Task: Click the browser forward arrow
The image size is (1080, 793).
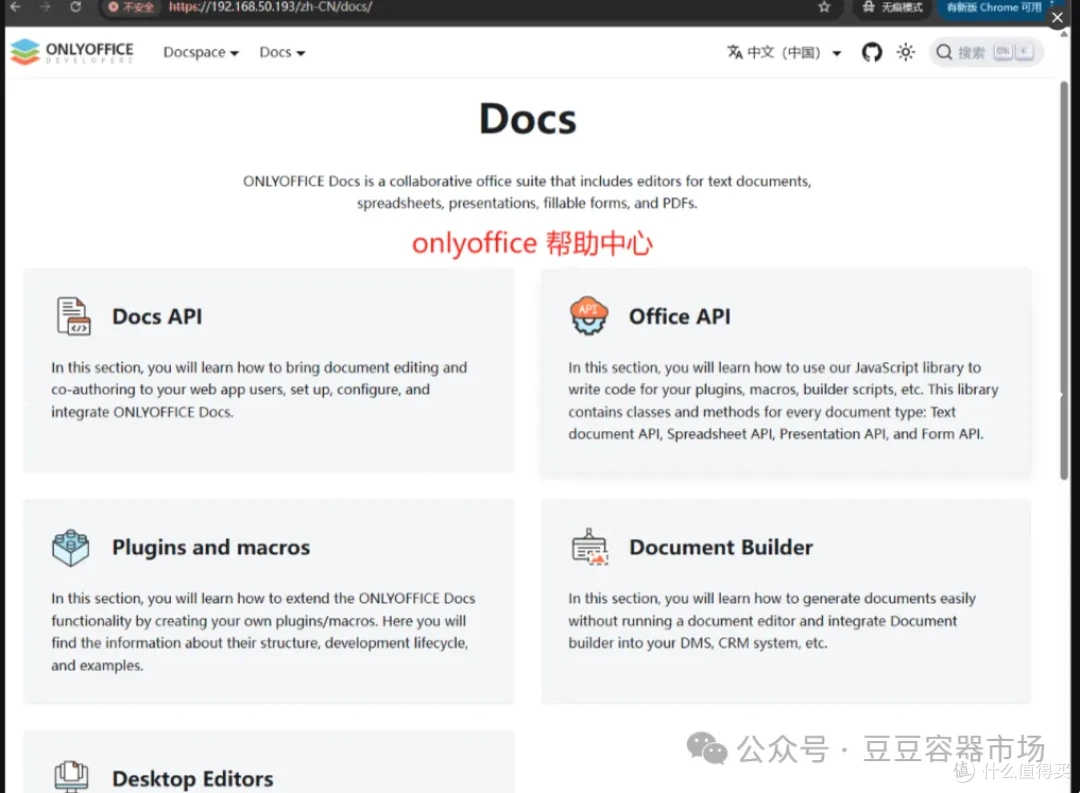Action: pos(45,7)
